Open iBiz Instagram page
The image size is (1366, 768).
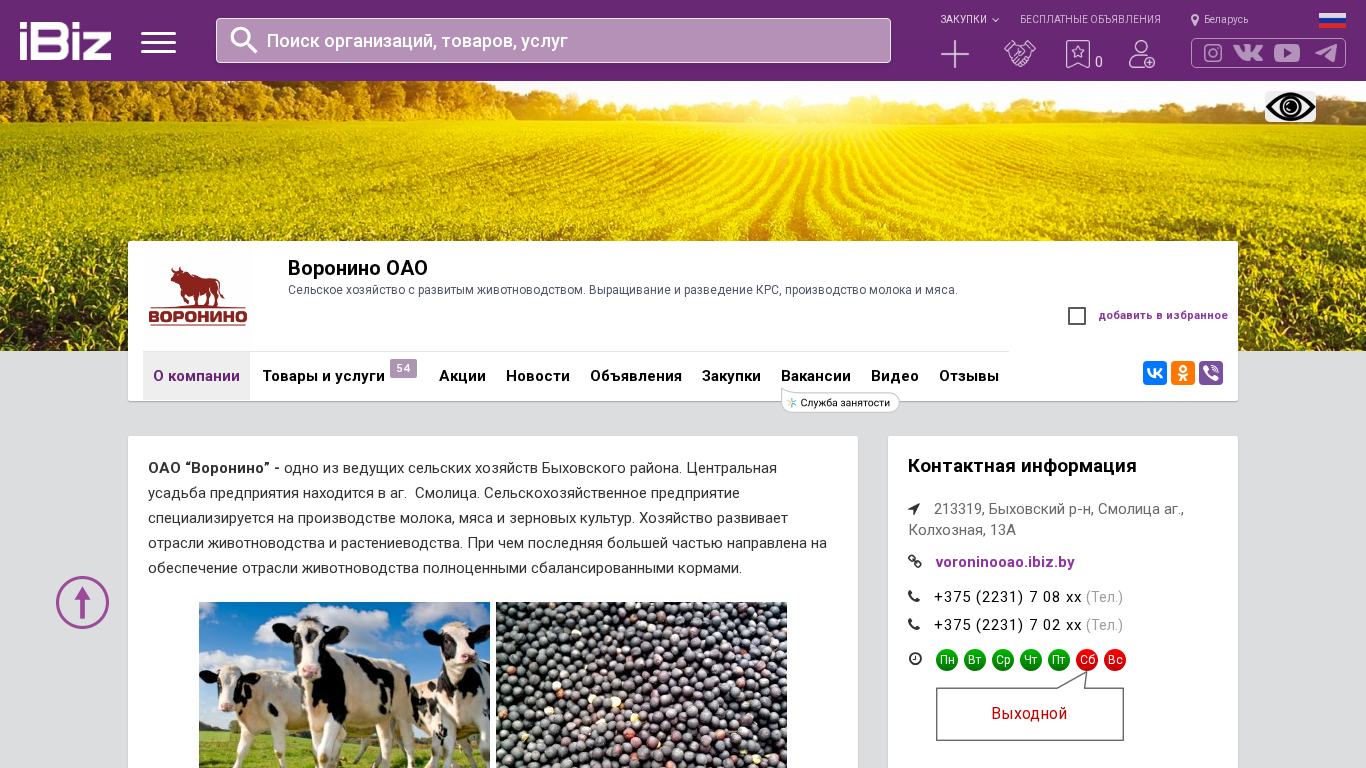[x=1213, y=53]
